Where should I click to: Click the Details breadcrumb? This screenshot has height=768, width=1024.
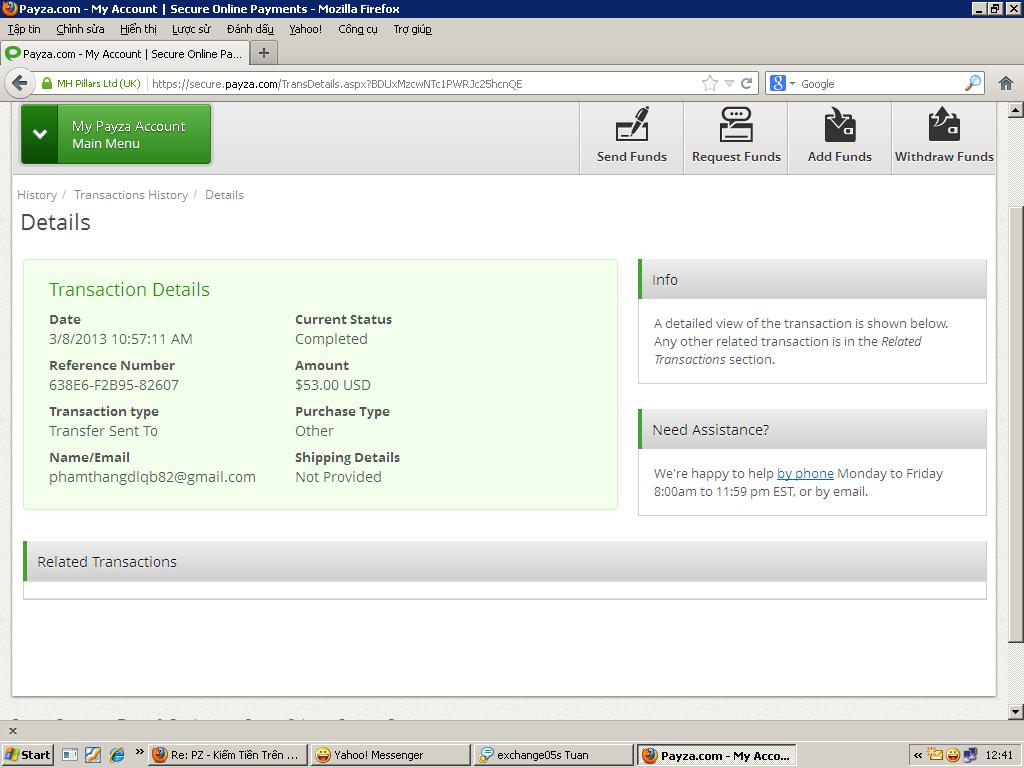click(x=224, y=195)
